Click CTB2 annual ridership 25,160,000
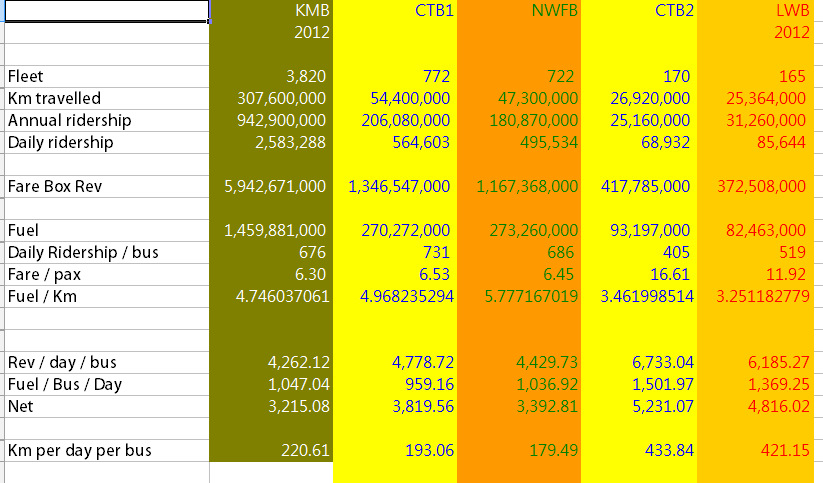The width and height of the screenshot is (823, 483). point(650,121)
